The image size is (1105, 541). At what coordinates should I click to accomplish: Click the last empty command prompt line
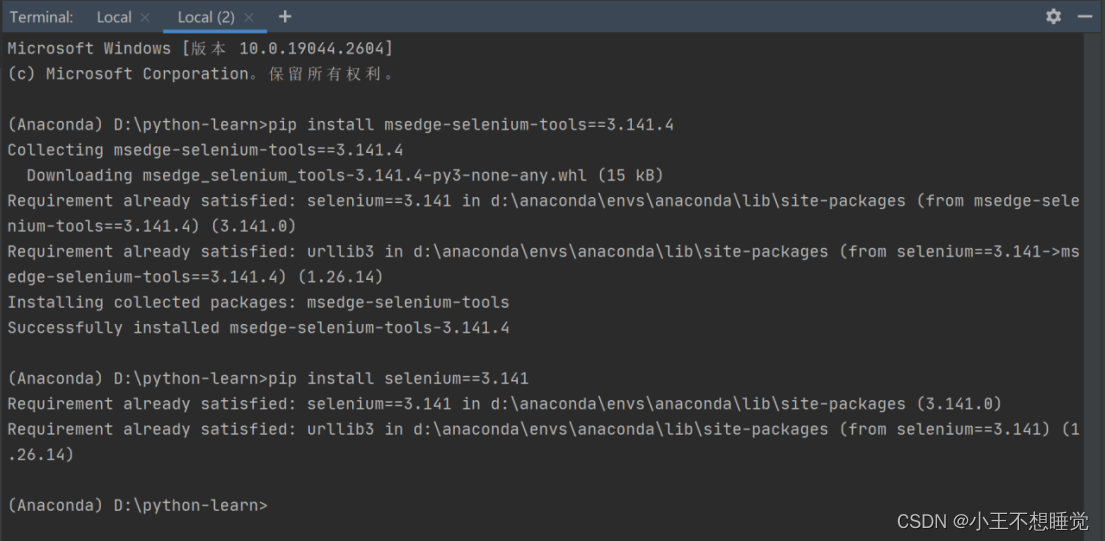tap(137, 505)
